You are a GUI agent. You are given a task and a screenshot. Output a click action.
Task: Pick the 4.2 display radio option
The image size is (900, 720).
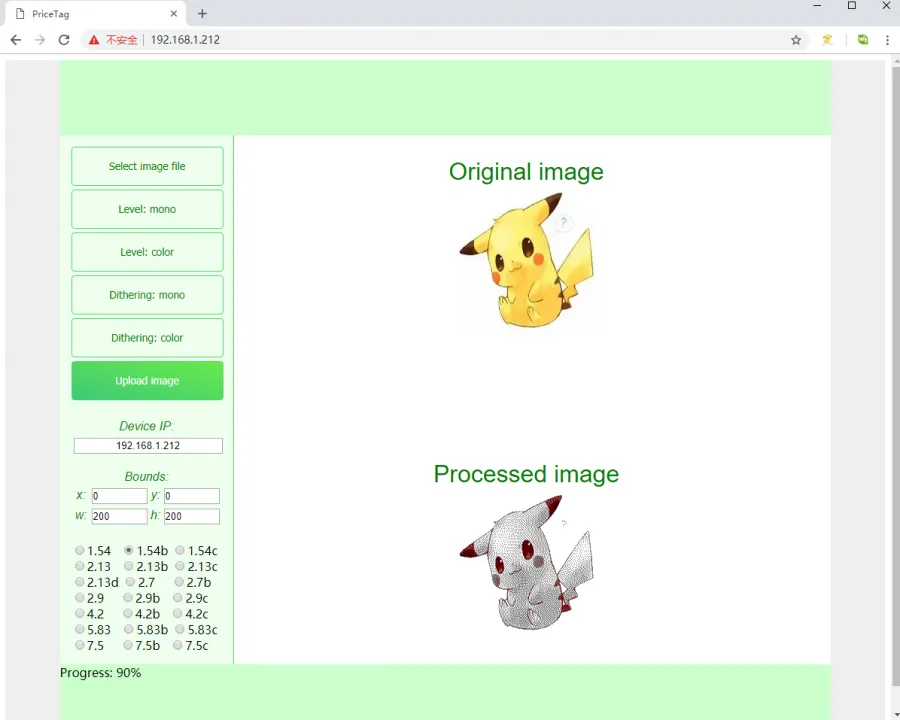point(80,614)
